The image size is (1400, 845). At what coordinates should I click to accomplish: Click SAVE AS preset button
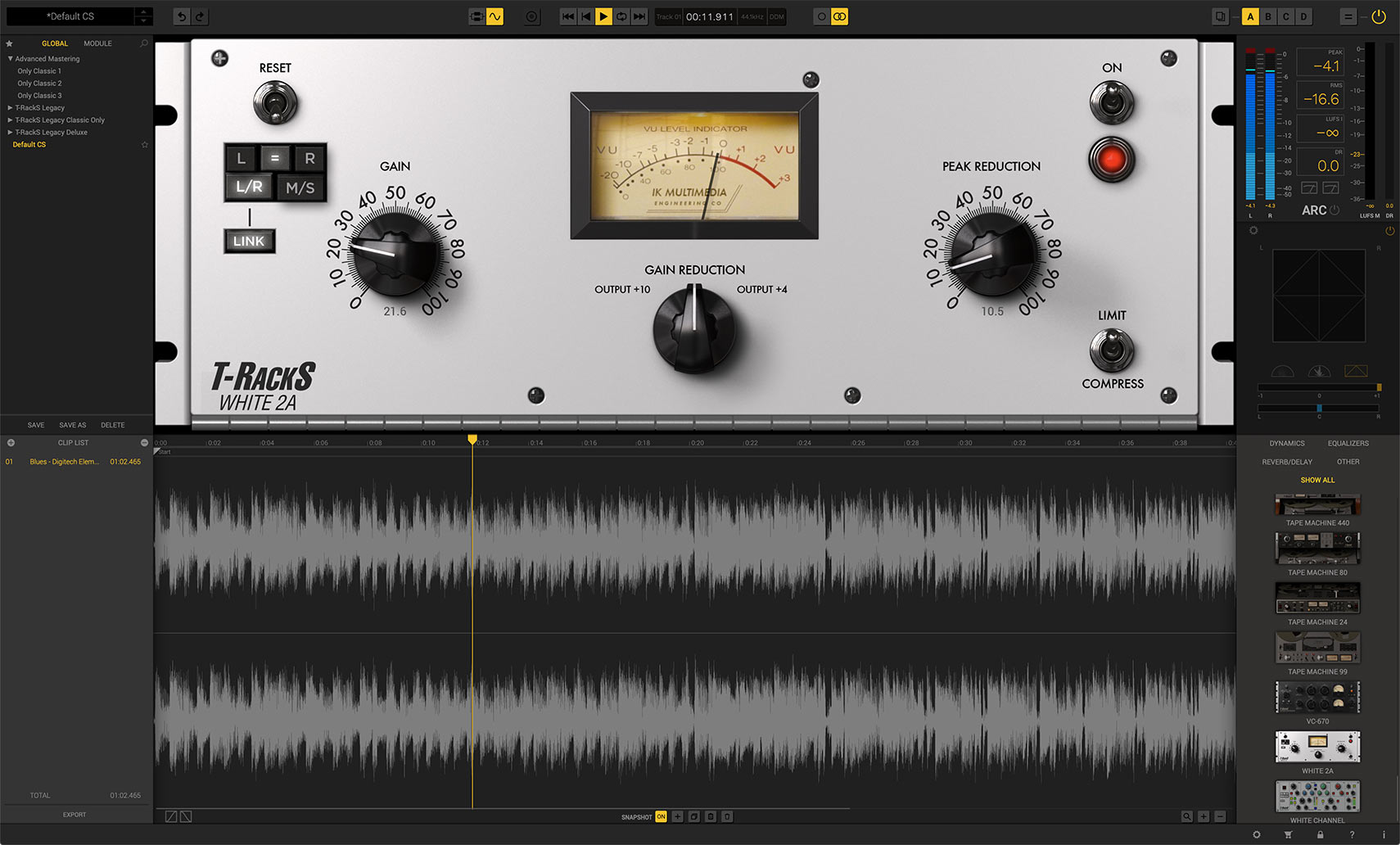tap(72, 425)
